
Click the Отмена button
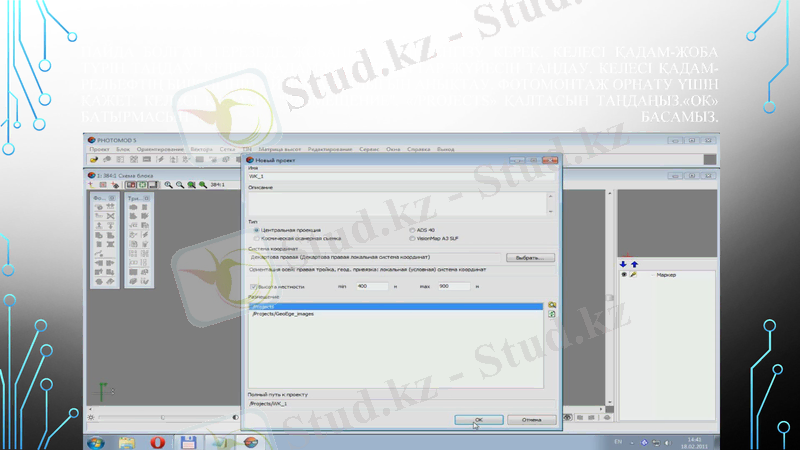pos(530,419)
